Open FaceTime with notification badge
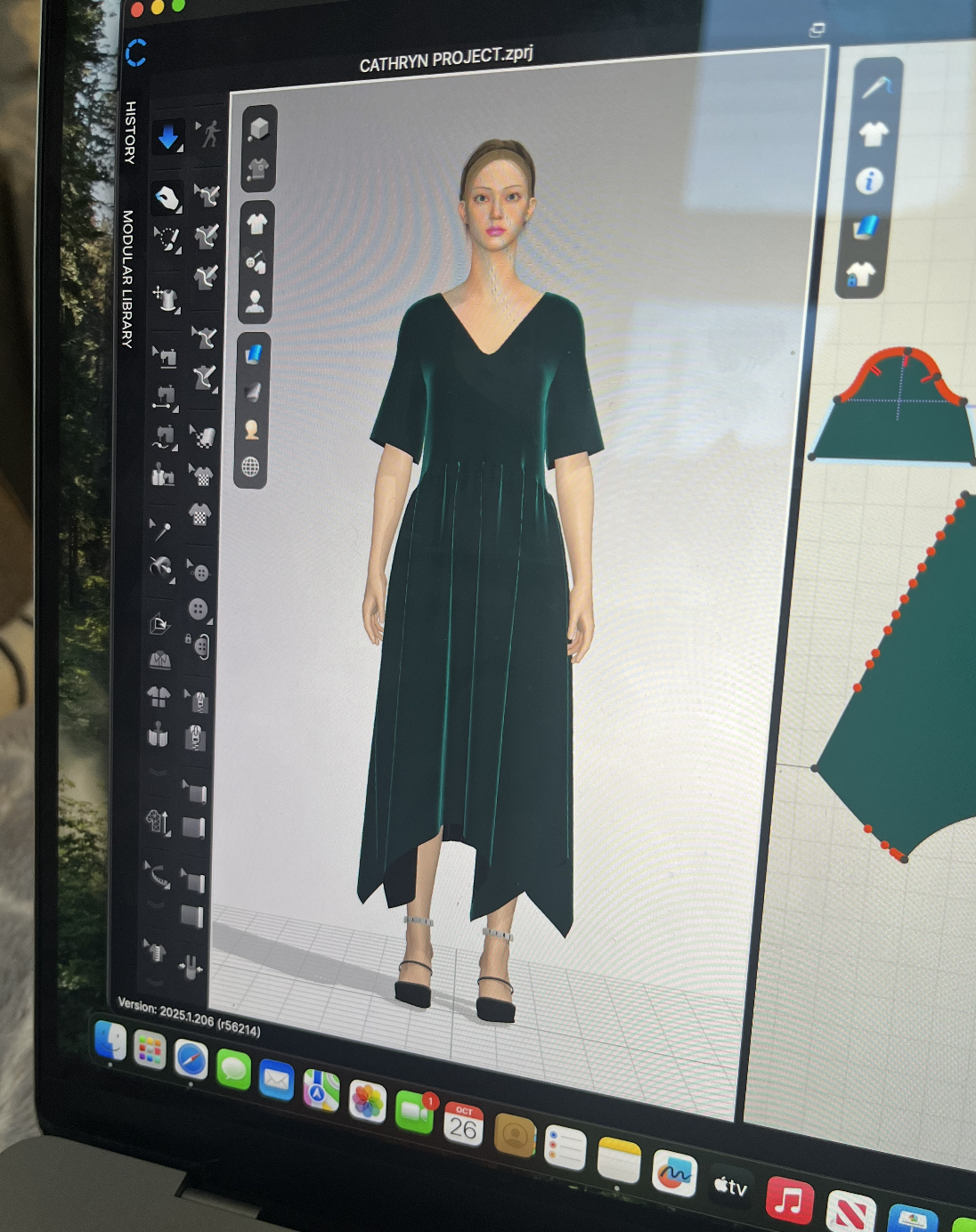 pyautogui.click(x=414, y=1111)
